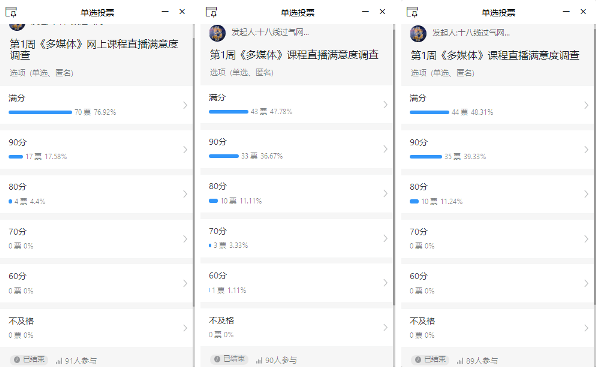Viewport: 596px width, 367px height.
Task: Click initiator avatar in the right poll
Action: coord(418,33)
